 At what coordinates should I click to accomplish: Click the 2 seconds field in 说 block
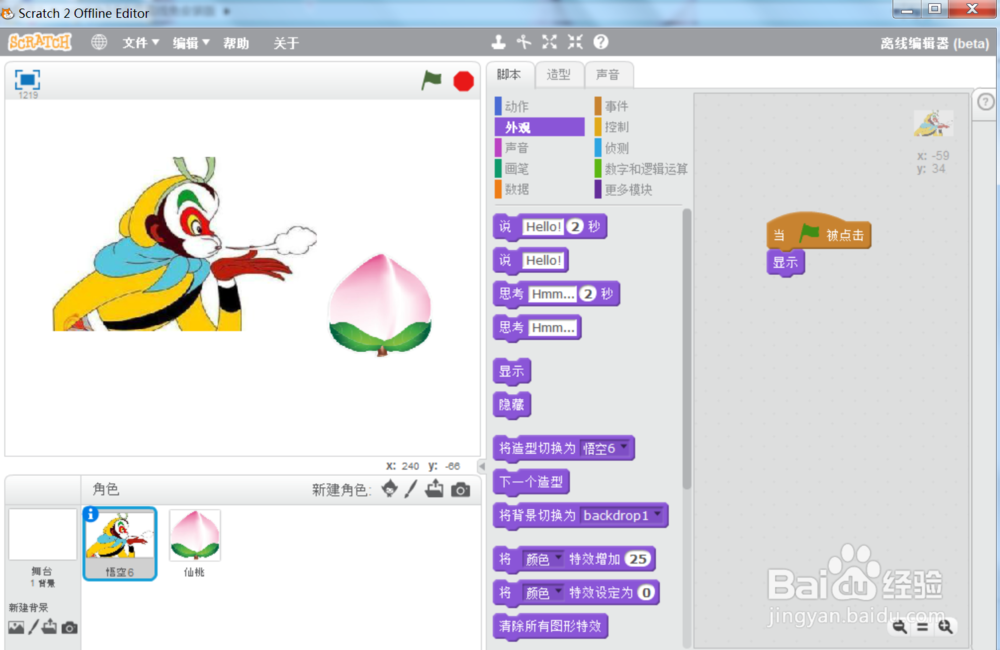[x=575, y=226]
